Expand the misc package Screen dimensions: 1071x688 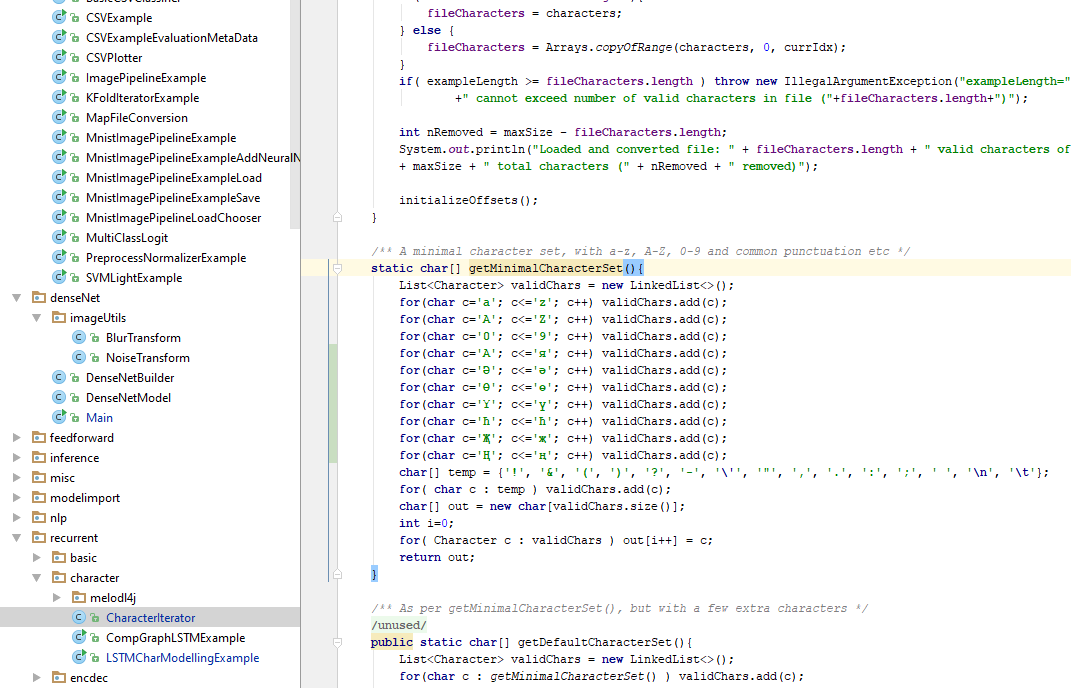[16, 478]
